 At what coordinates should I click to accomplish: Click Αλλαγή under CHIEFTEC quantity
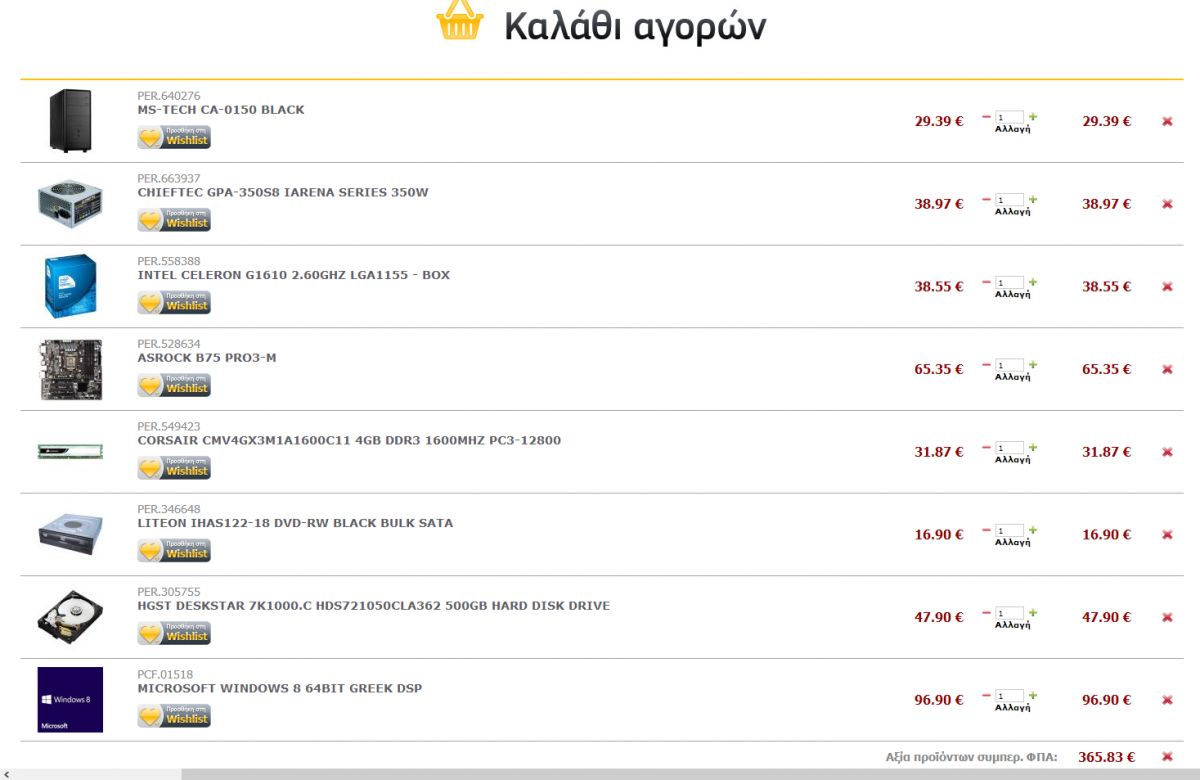pos(1012,212)
